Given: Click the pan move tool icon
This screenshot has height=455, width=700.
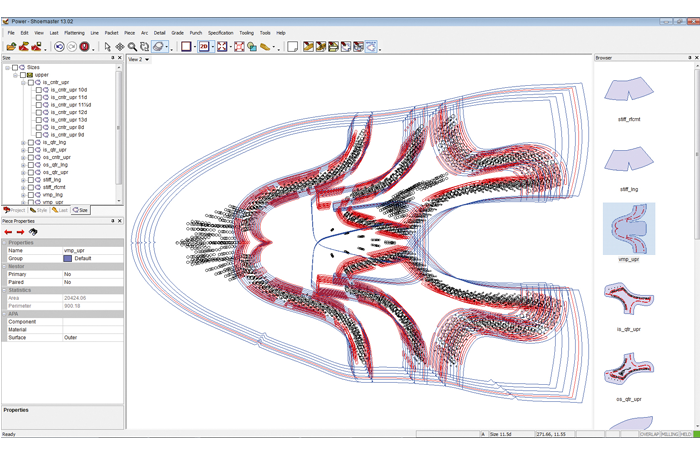Looking at the screenshot, I should (120, 46).
